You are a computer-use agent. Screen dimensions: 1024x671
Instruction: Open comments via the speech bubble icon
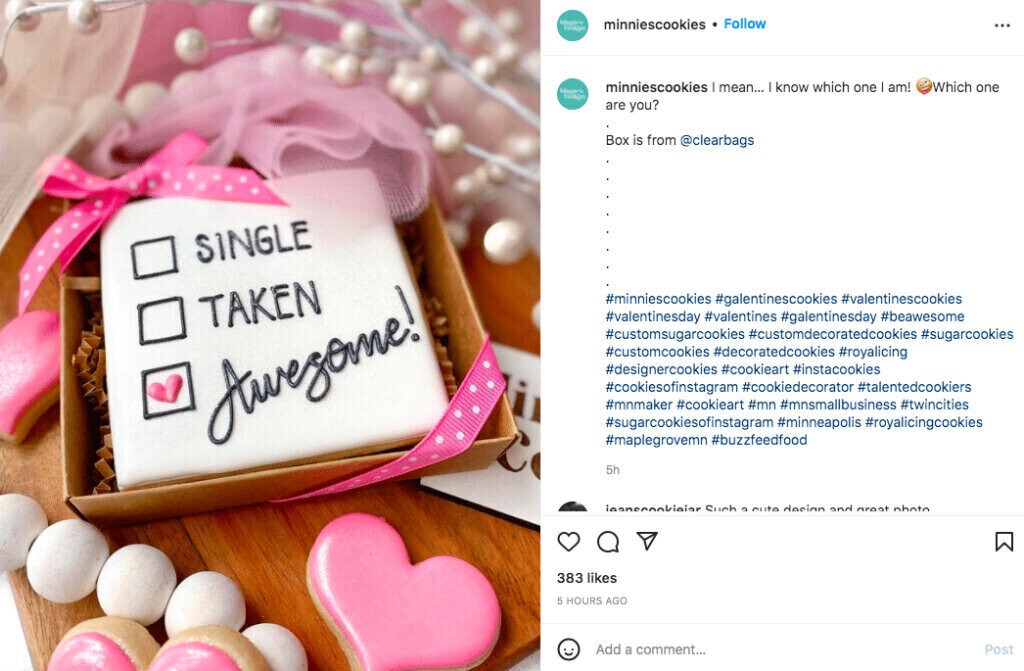[606, 541]
